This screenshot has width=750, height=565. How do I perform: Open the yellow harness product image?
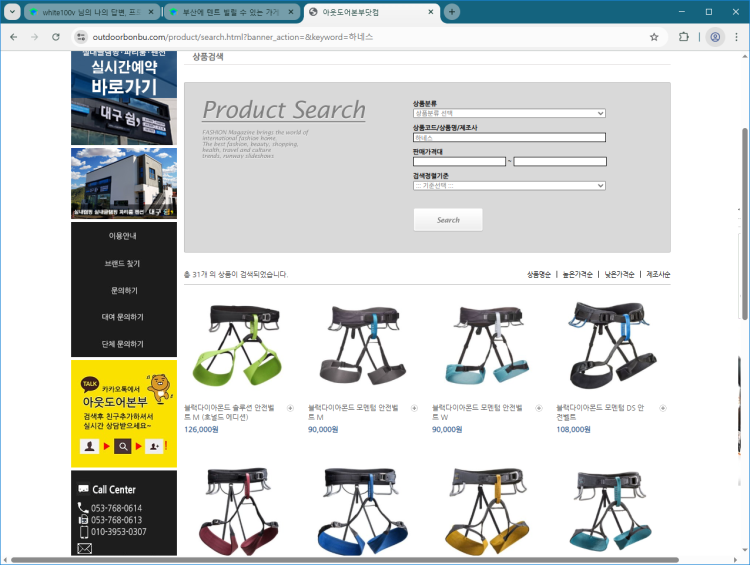click(487, 510)
